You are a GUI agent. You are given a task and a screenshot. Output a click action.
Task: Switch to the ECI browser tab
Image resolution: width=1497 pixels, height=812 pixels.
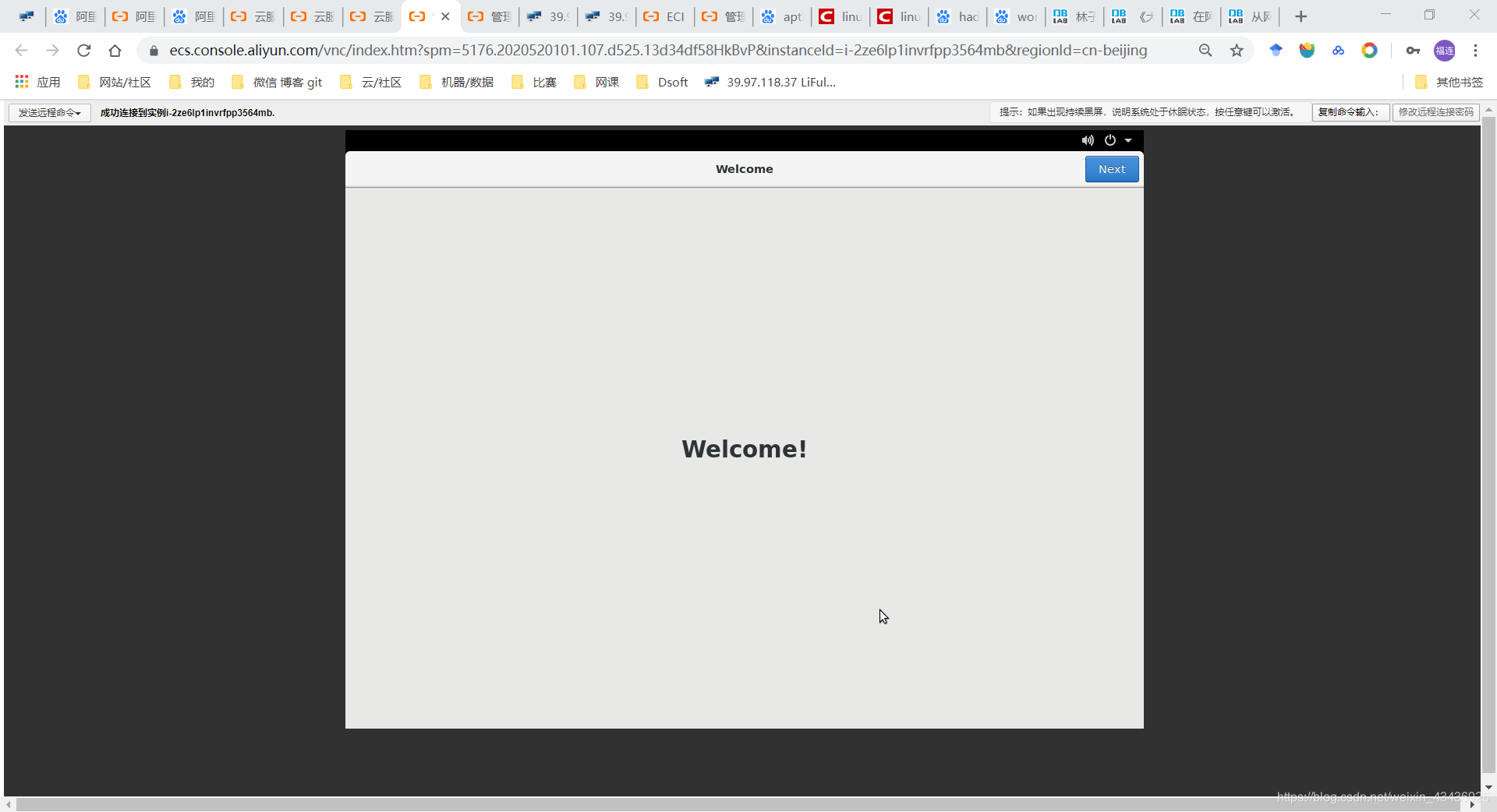point(664,16)
